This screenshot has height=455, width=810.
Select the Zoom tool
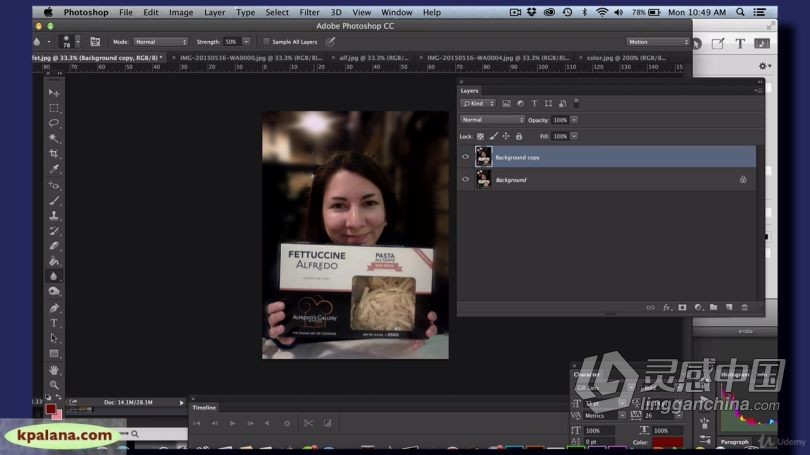coord(54,385)
